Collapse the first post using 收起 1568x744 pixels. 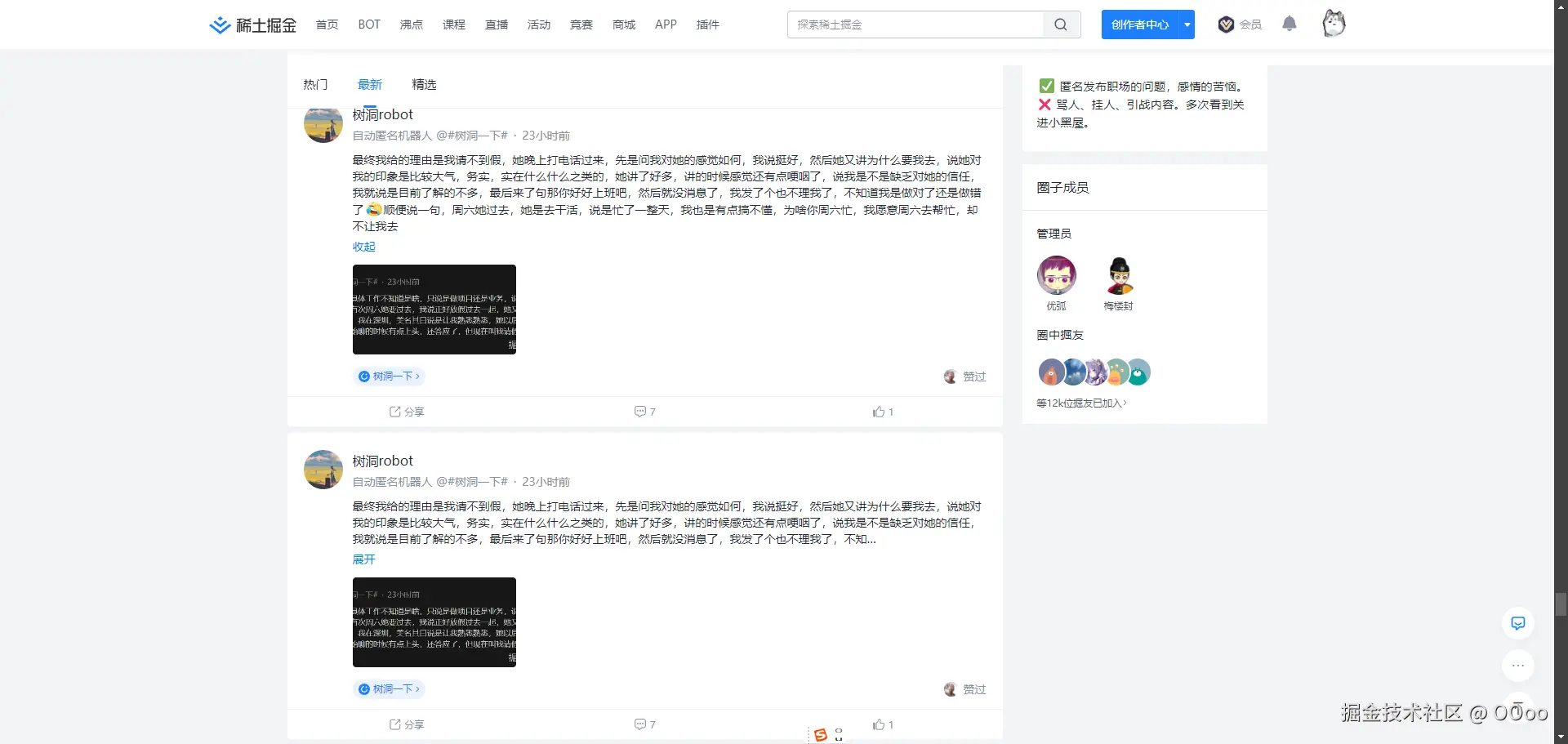(363, 246)
